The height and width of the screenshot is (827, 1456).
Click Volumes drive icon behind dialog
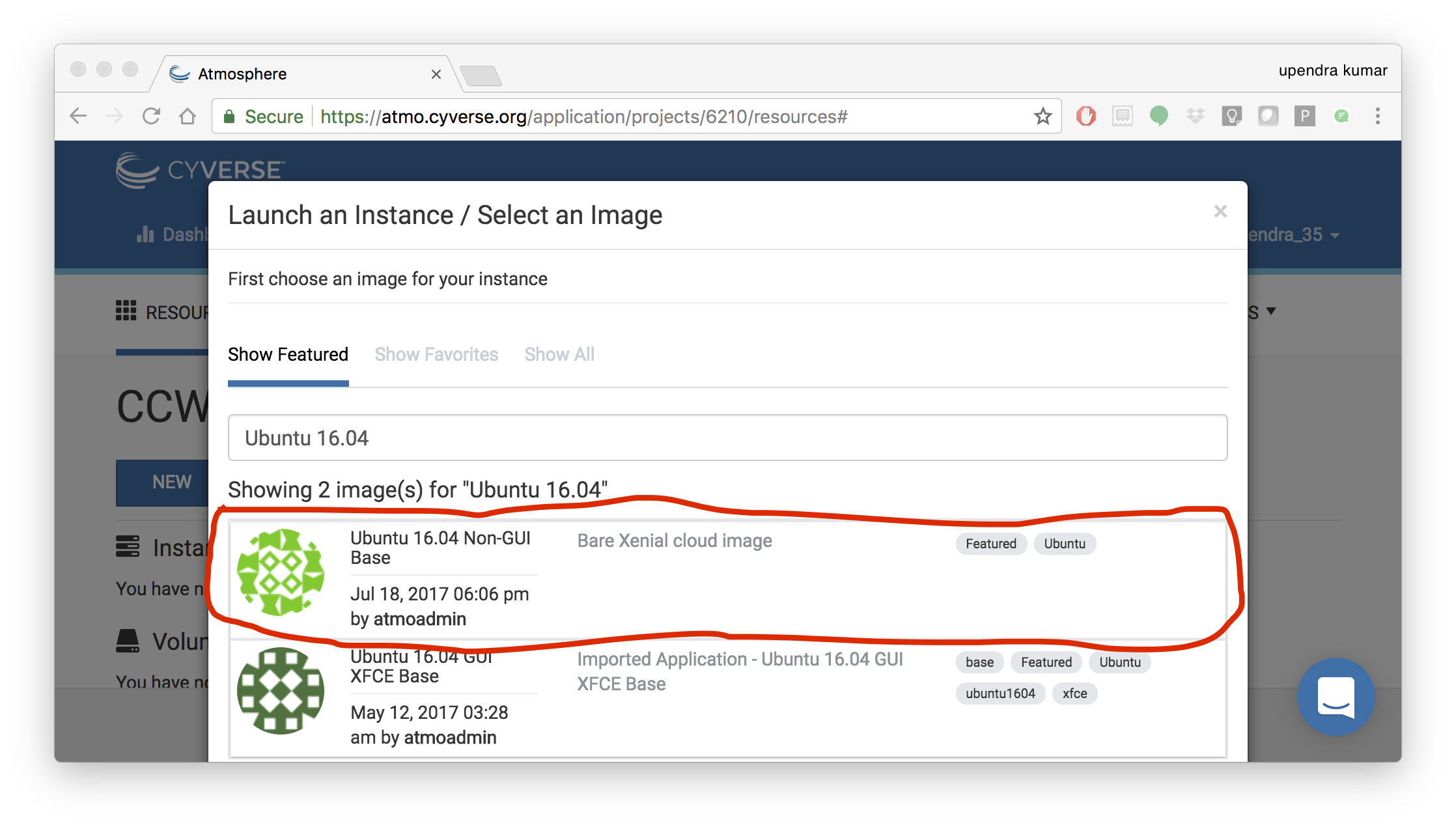pyautogui.click(x=128, y=641)
